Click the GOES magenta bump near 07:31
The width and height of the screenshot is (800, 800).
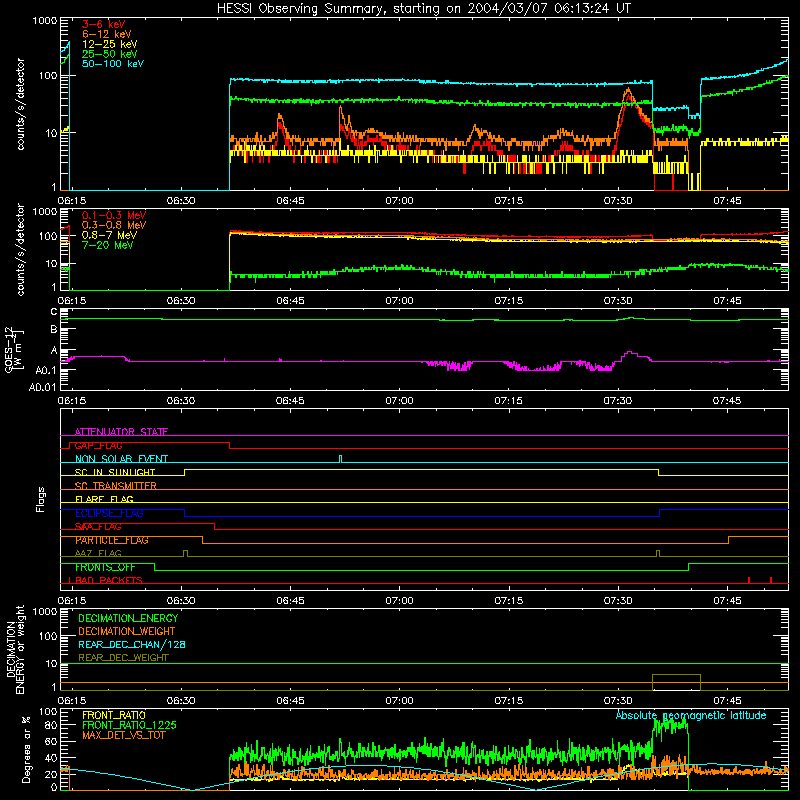631,353
